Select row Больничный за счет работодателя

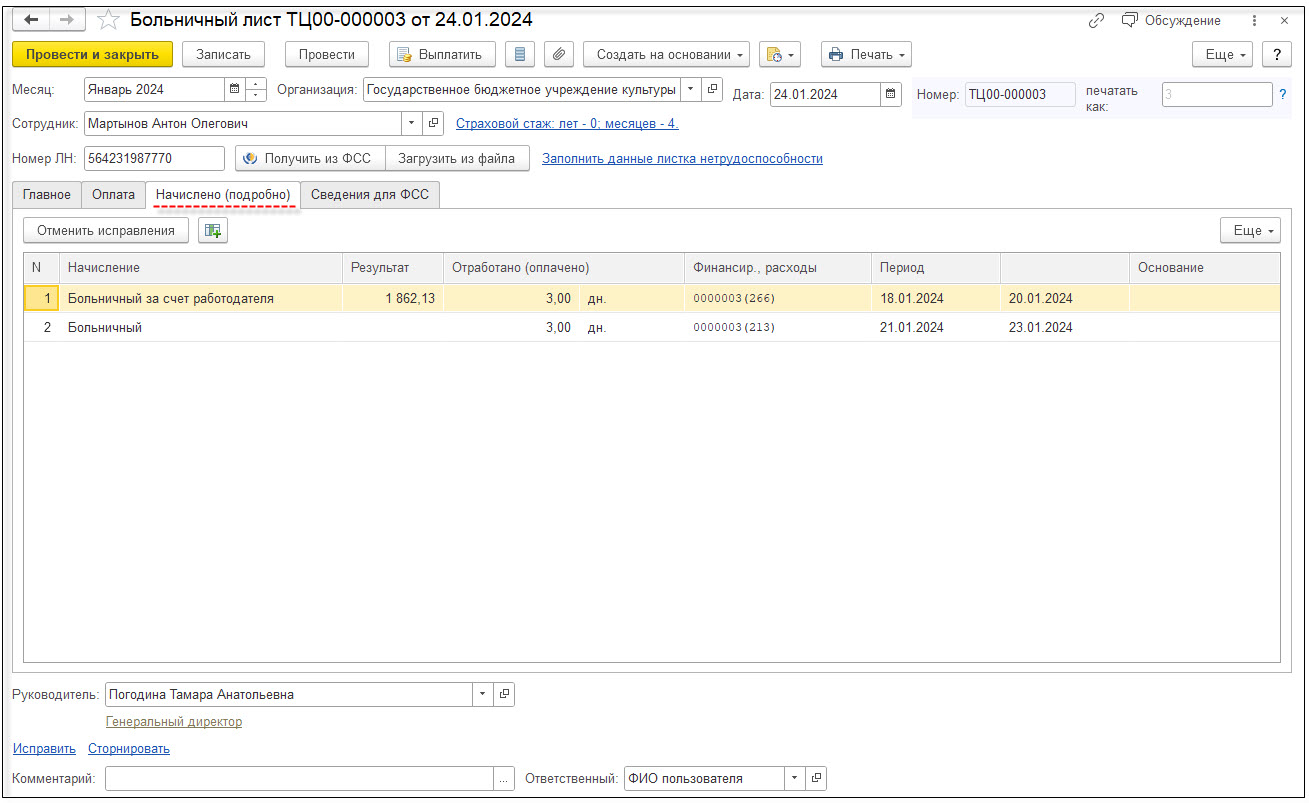[651, 298]
